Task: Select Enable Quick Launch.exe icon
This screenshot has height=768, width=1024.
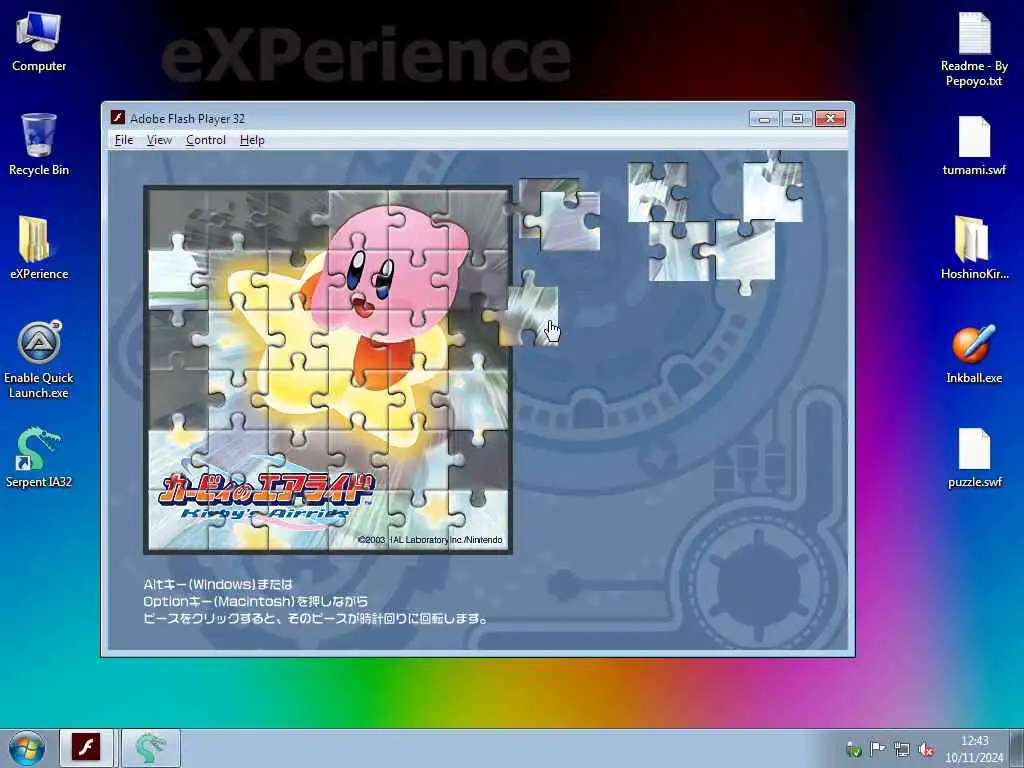Action: click(39, 360)
